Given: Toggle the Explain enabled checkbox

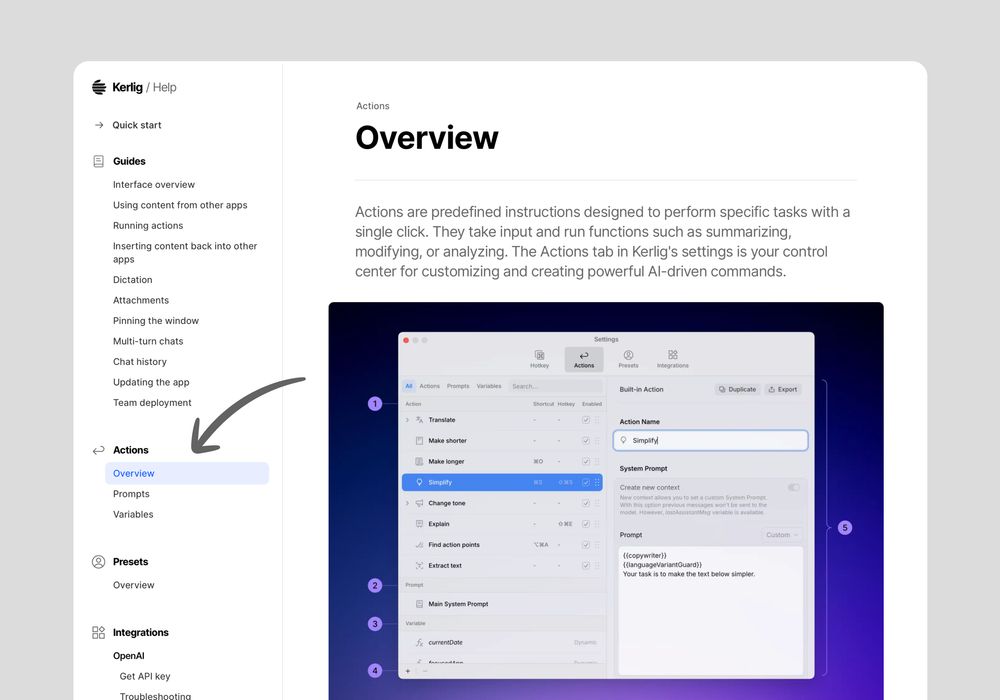Looking at the screenshot, I should 585,524.
